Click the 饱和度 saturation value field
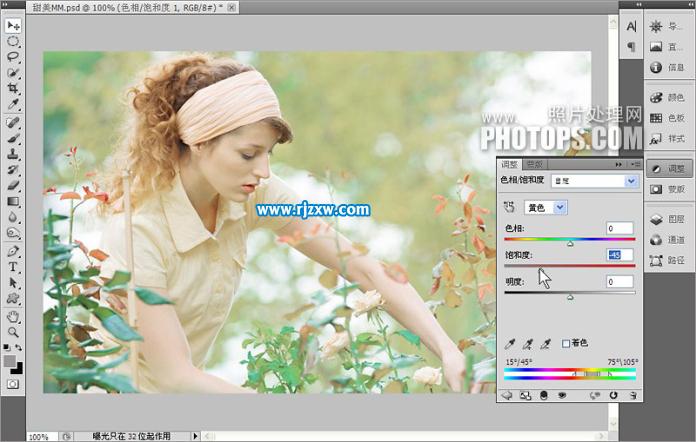The image size is (696, 442). pos(619,255)
